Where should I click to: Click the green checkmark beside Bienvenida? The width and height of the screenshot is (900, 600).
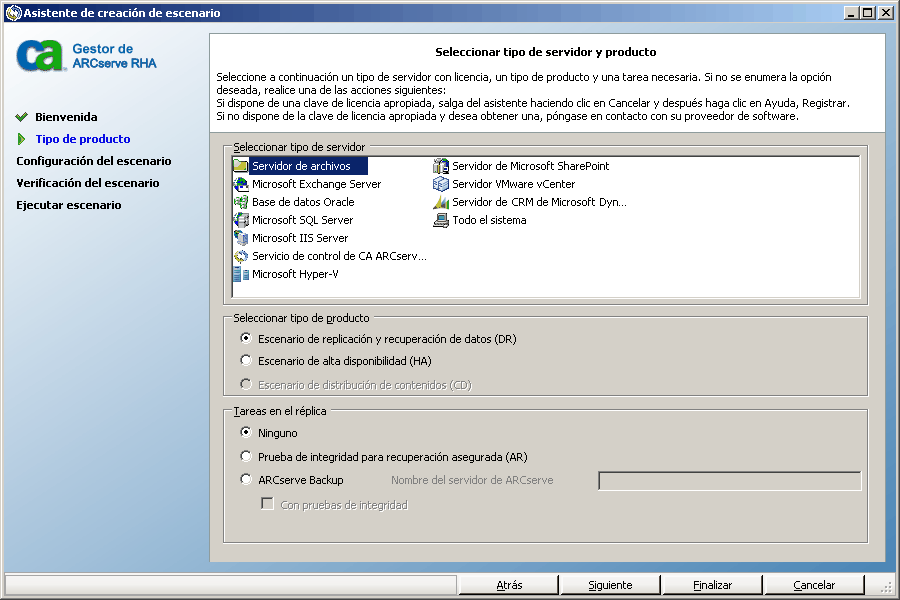(22, 117)
